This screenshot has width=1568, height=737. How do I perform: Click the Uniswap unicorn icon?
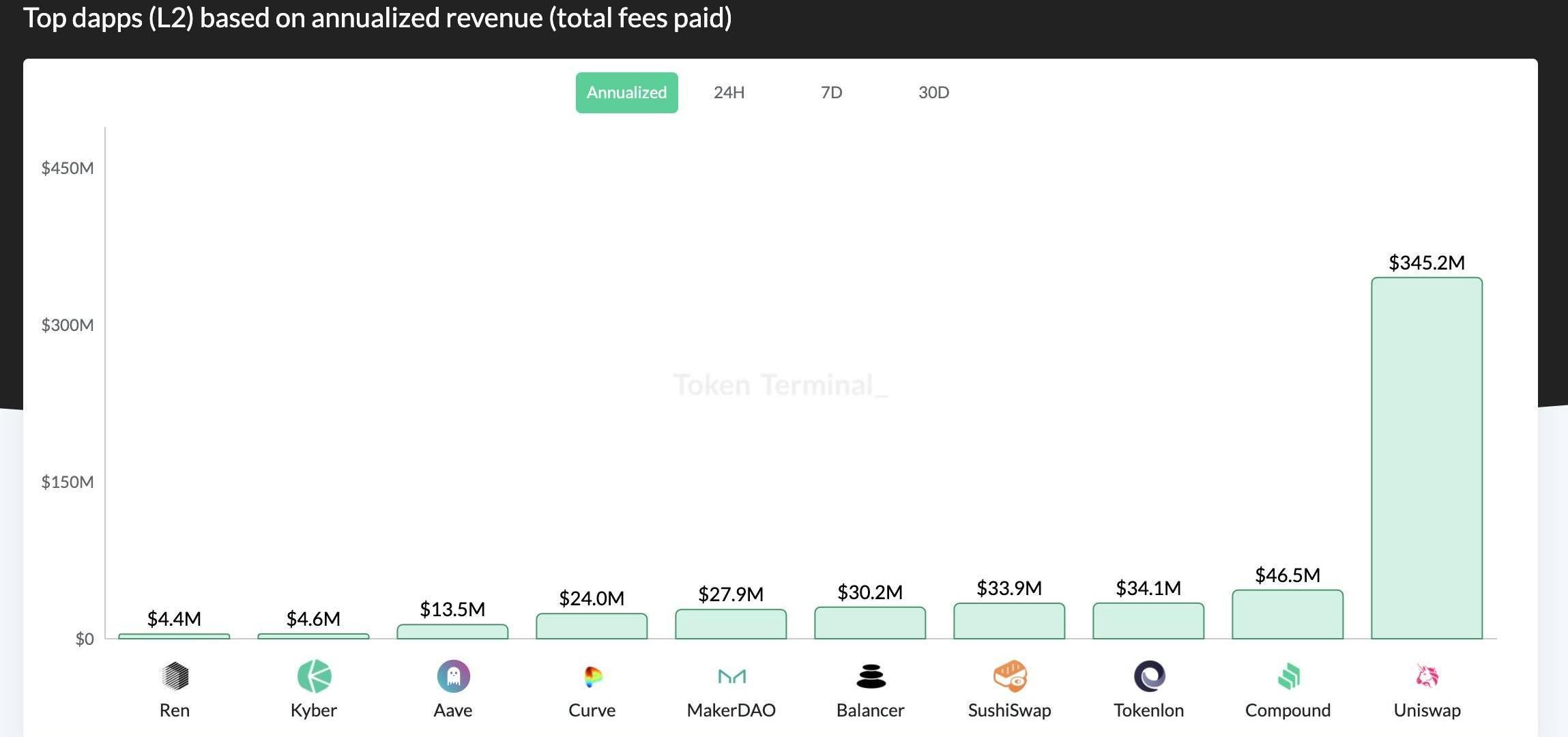1427,676
